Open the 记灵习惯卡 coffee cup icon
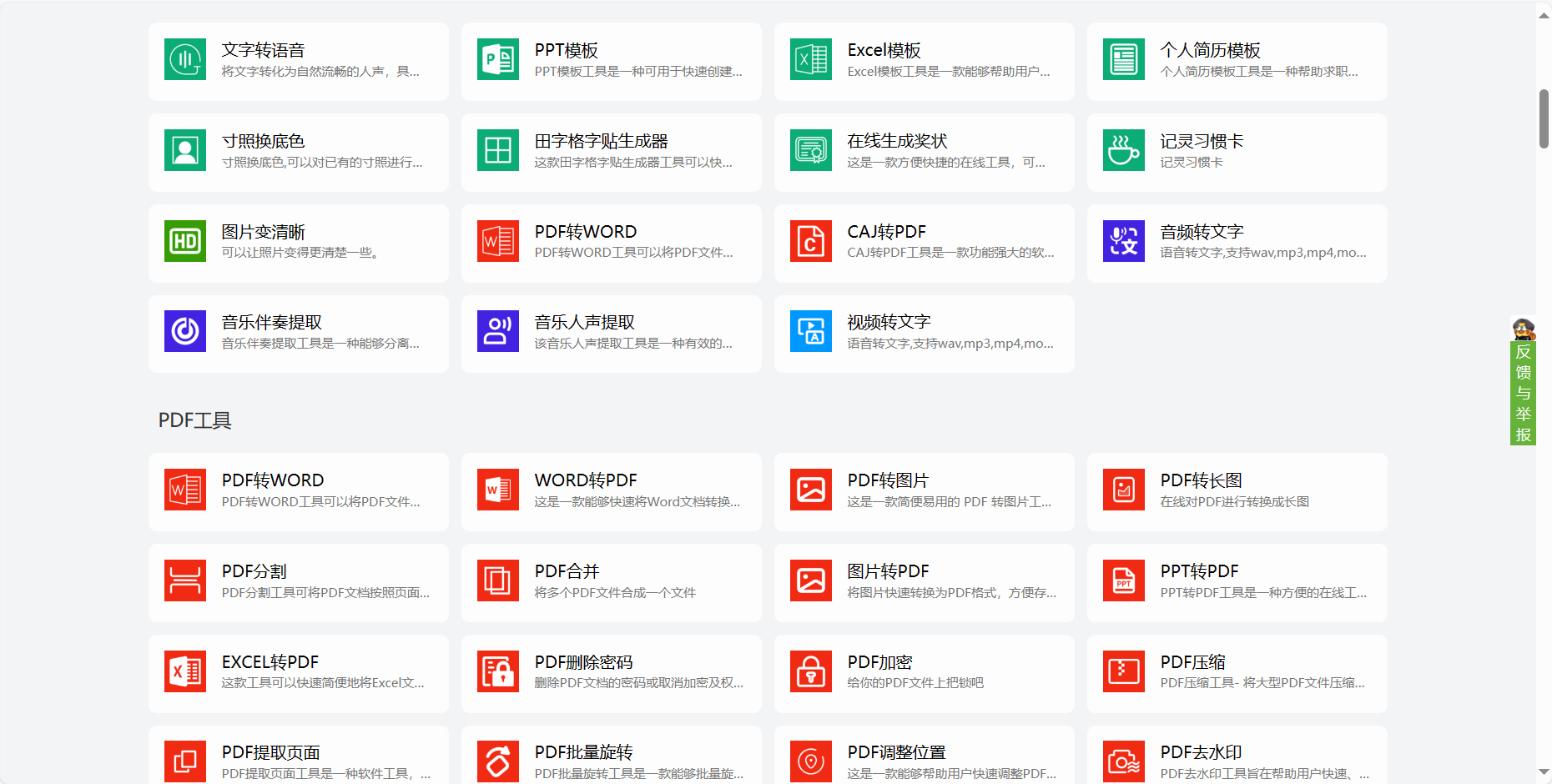Screen dimensions: 1552x784 [1123, 151]
